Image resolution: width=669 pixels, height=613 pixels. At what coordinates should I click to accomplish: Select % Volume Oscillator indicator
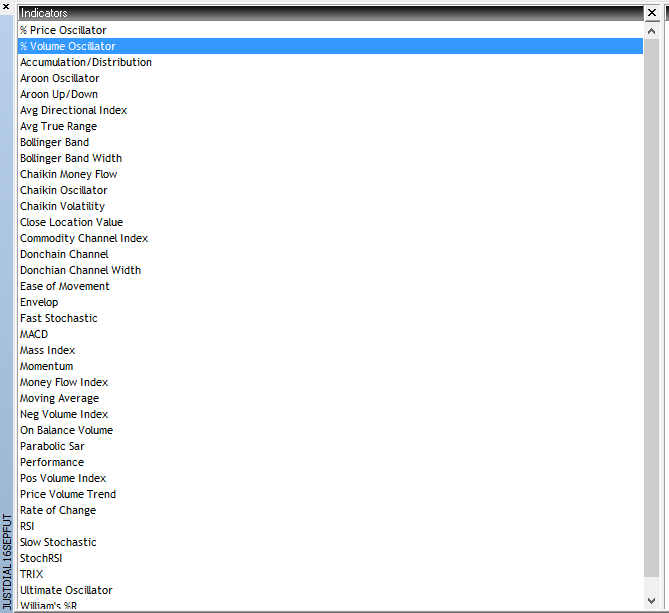pyautogui.click(x=330, y=46)
